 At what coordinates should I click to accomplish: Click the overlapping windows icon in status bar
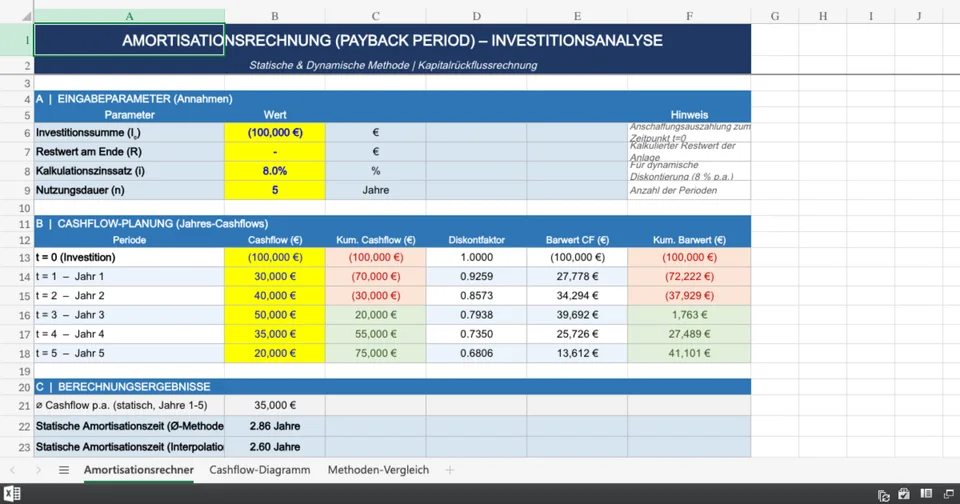click(x=948, y=494)
